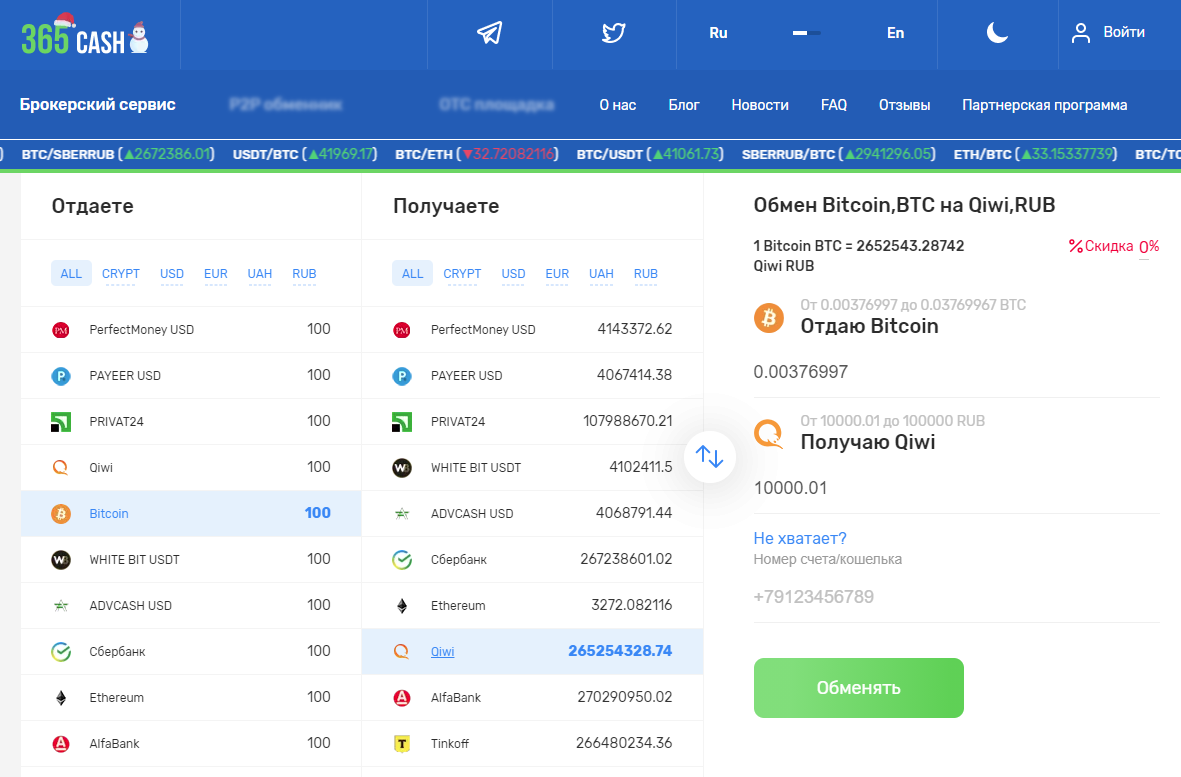Click PerfectMoney icon in the Отдаете list

coord(61,330)
